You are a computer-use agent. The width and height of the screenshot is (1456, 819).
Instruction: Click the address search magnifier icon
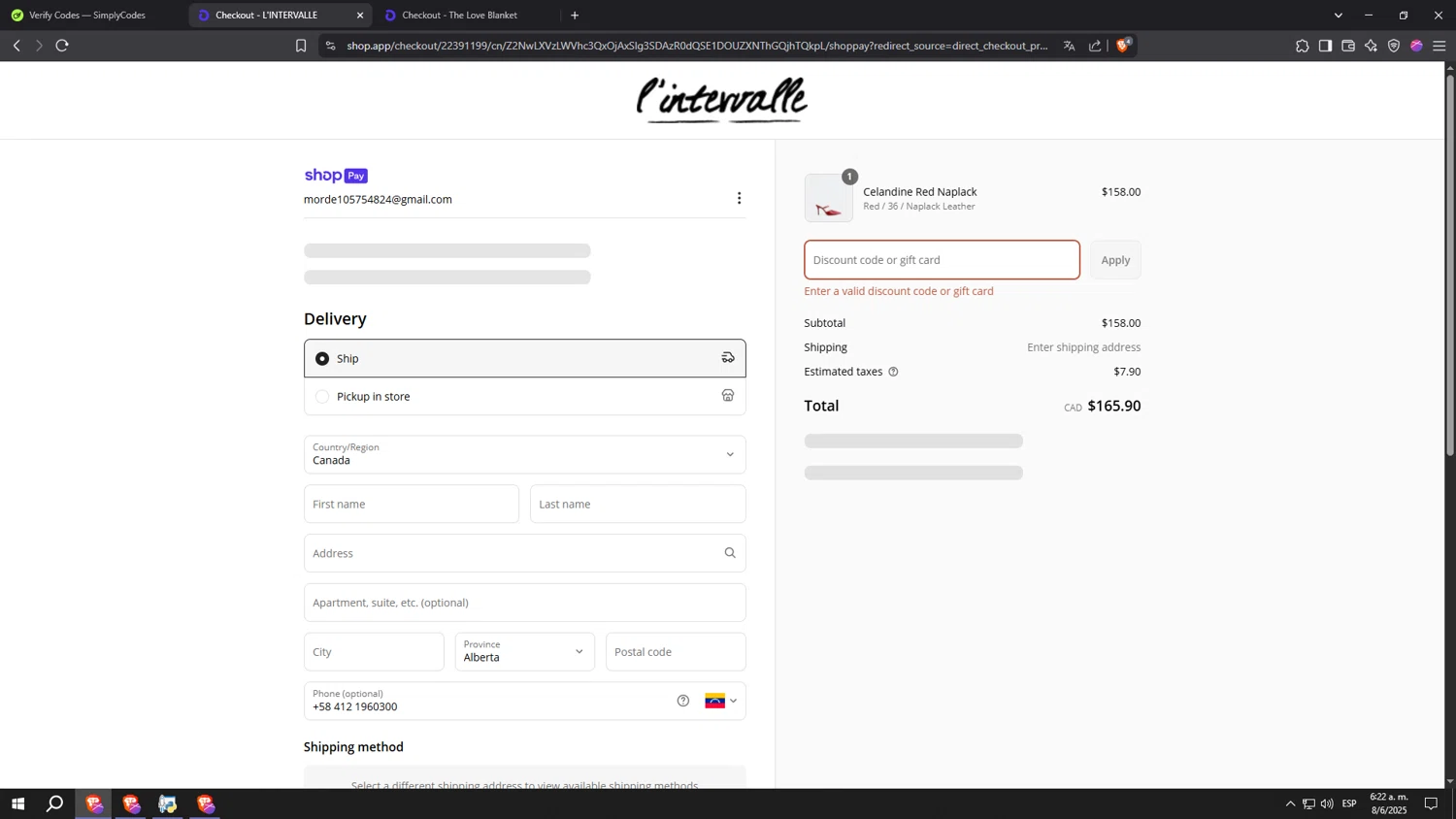click(730, 553)
